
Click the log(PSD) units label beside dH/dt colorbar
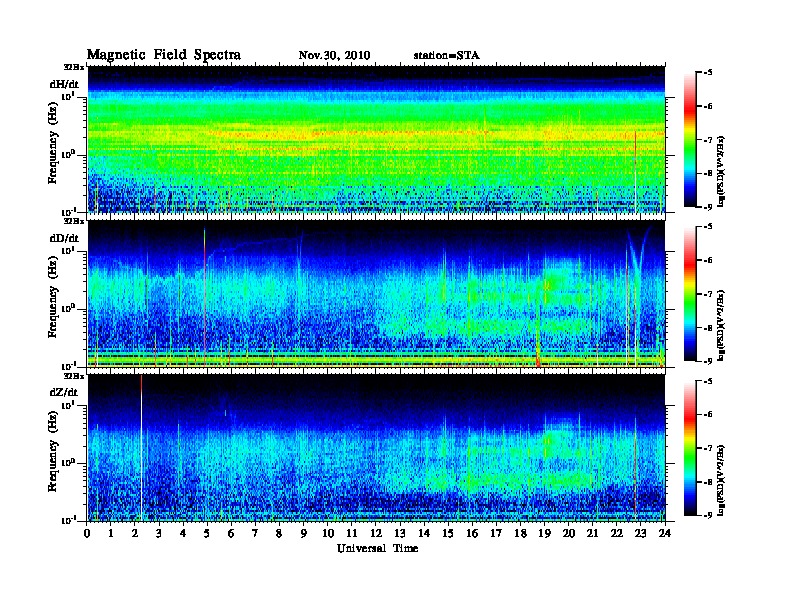click(720, 171)
